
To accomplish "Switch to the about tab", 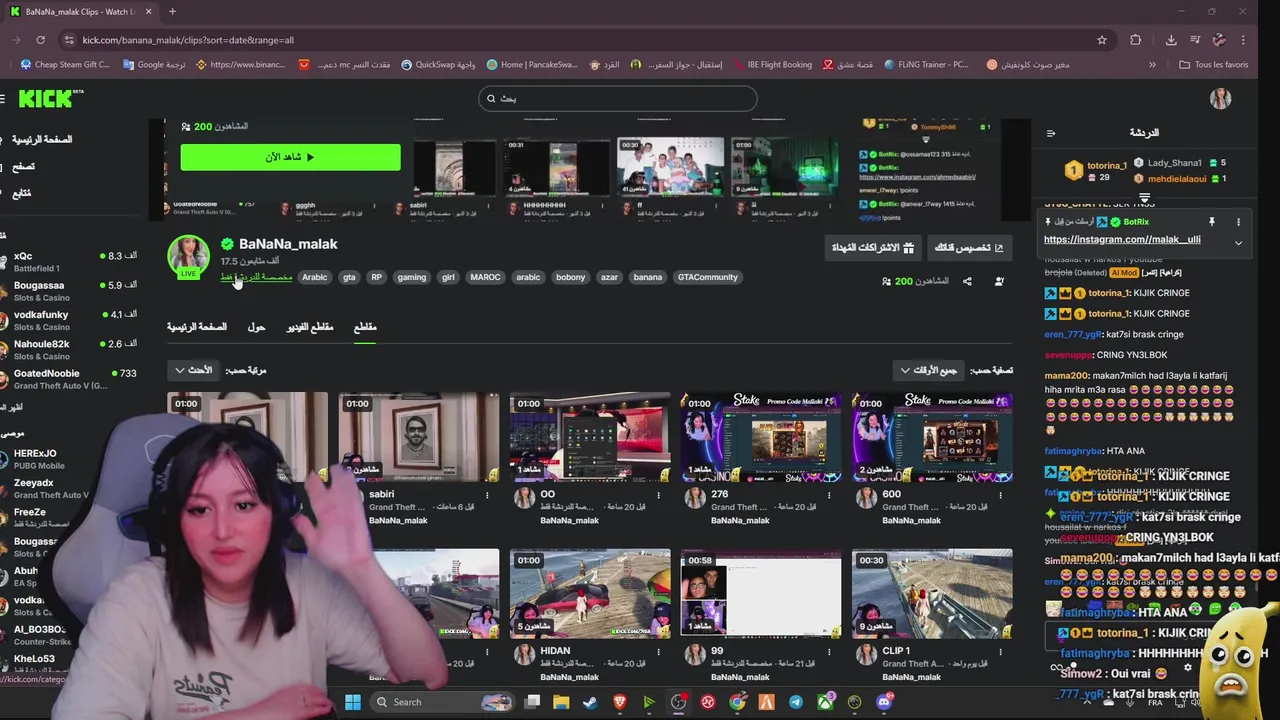I will 256,327.
